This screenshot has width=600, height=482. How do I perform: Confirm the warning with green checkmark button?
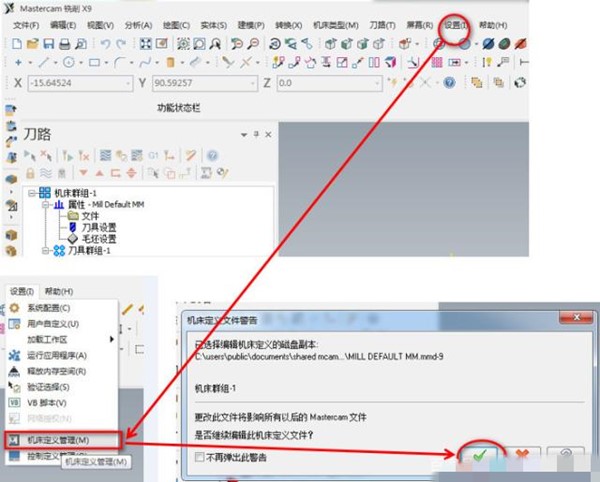480,455
